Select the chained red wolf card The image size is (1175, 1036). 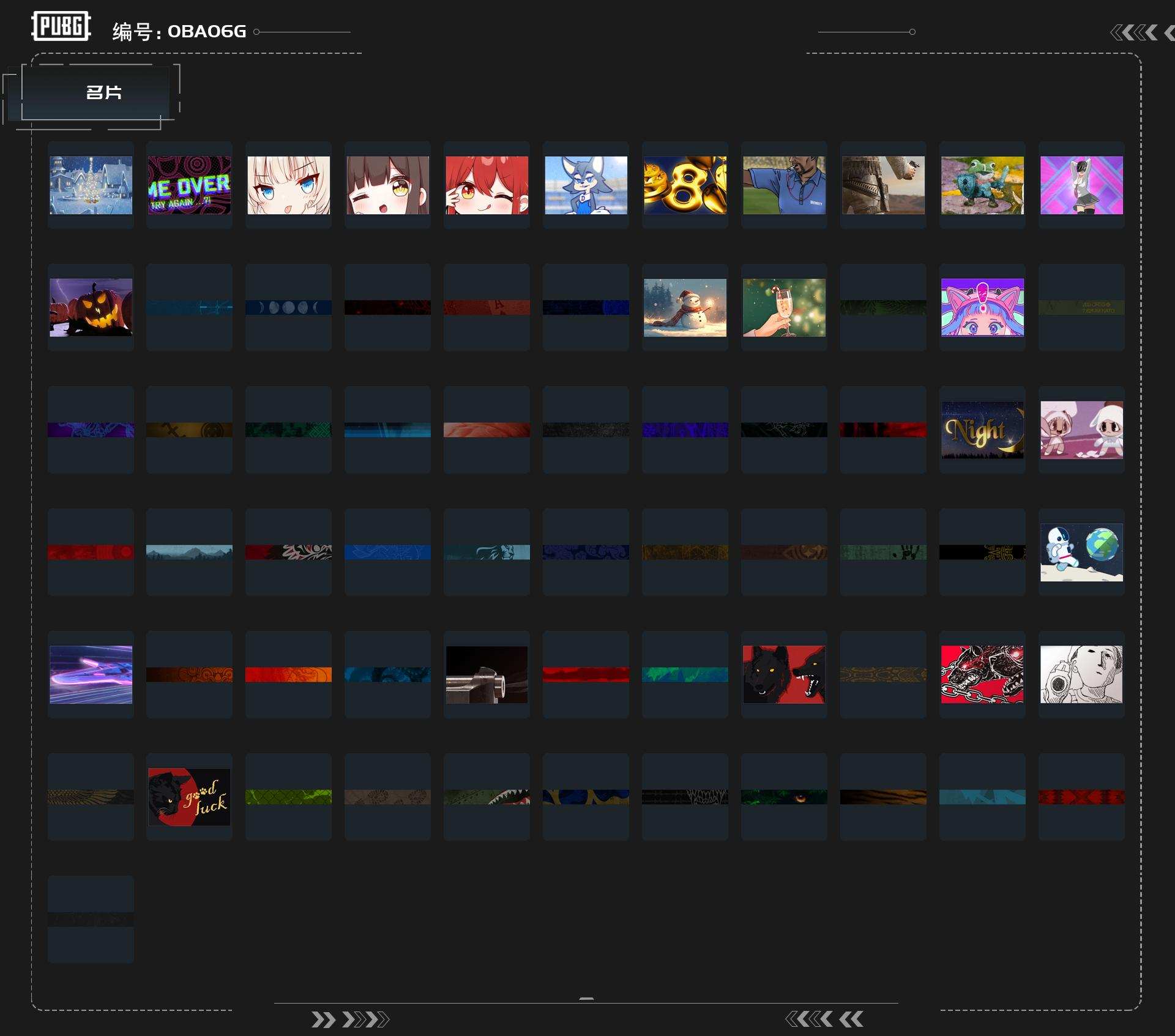coord(982,674)
